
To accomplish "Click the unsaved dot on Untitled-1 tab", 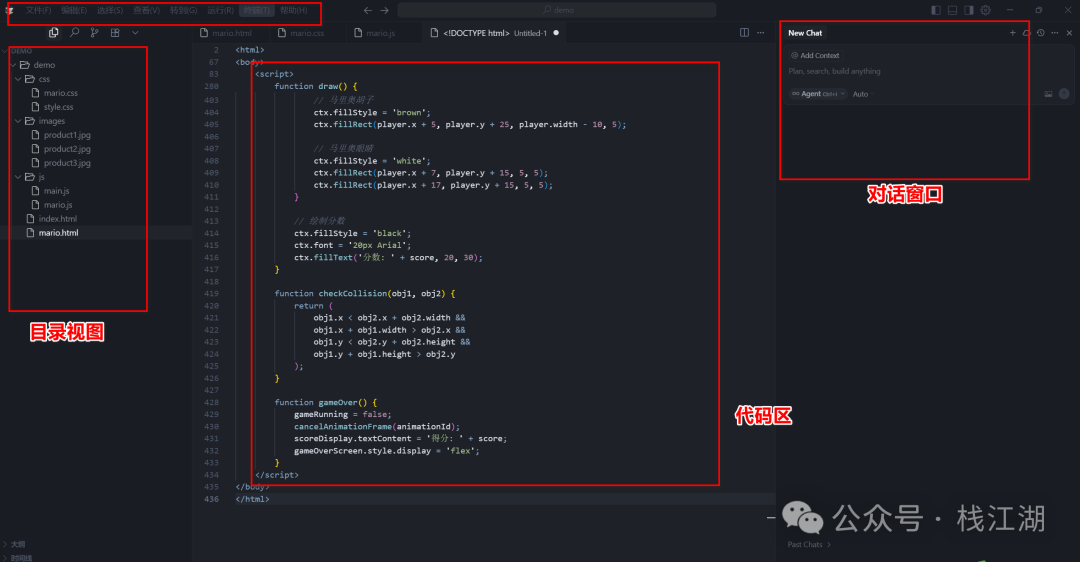I will 556,32.
